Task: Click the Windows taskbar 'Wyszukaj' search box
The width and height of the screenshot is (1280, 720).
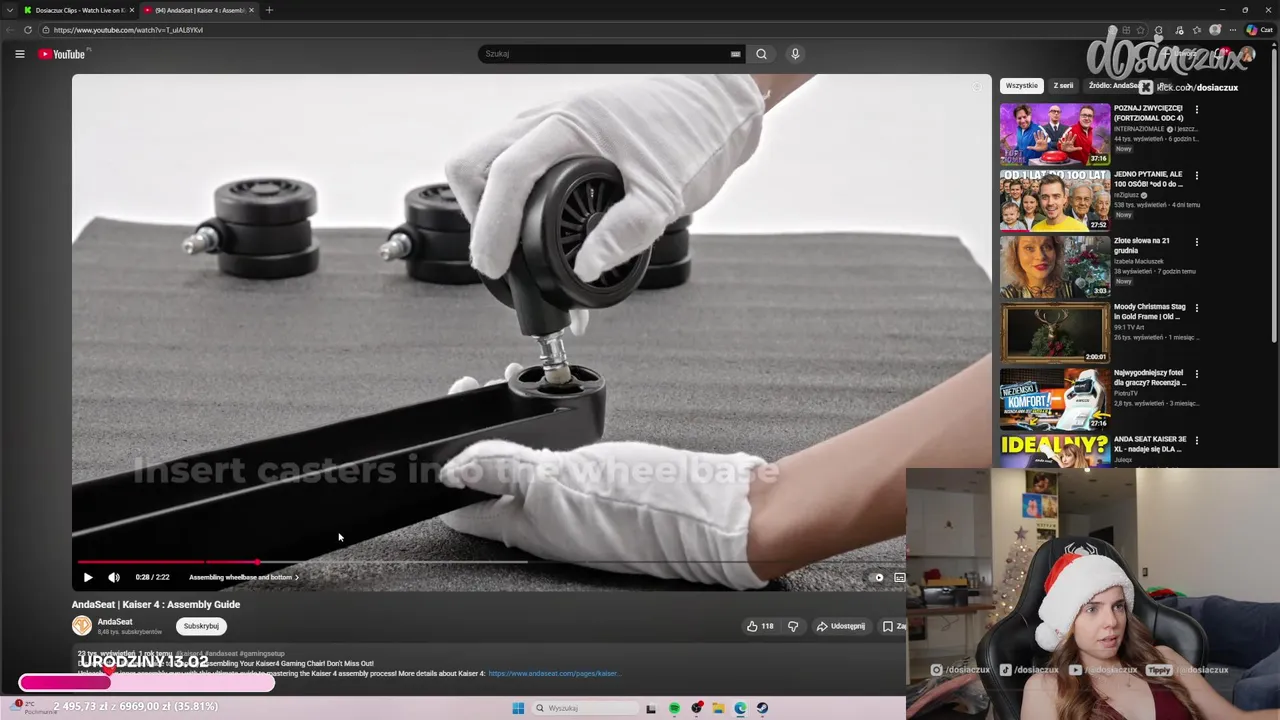Action: (583, 708)
